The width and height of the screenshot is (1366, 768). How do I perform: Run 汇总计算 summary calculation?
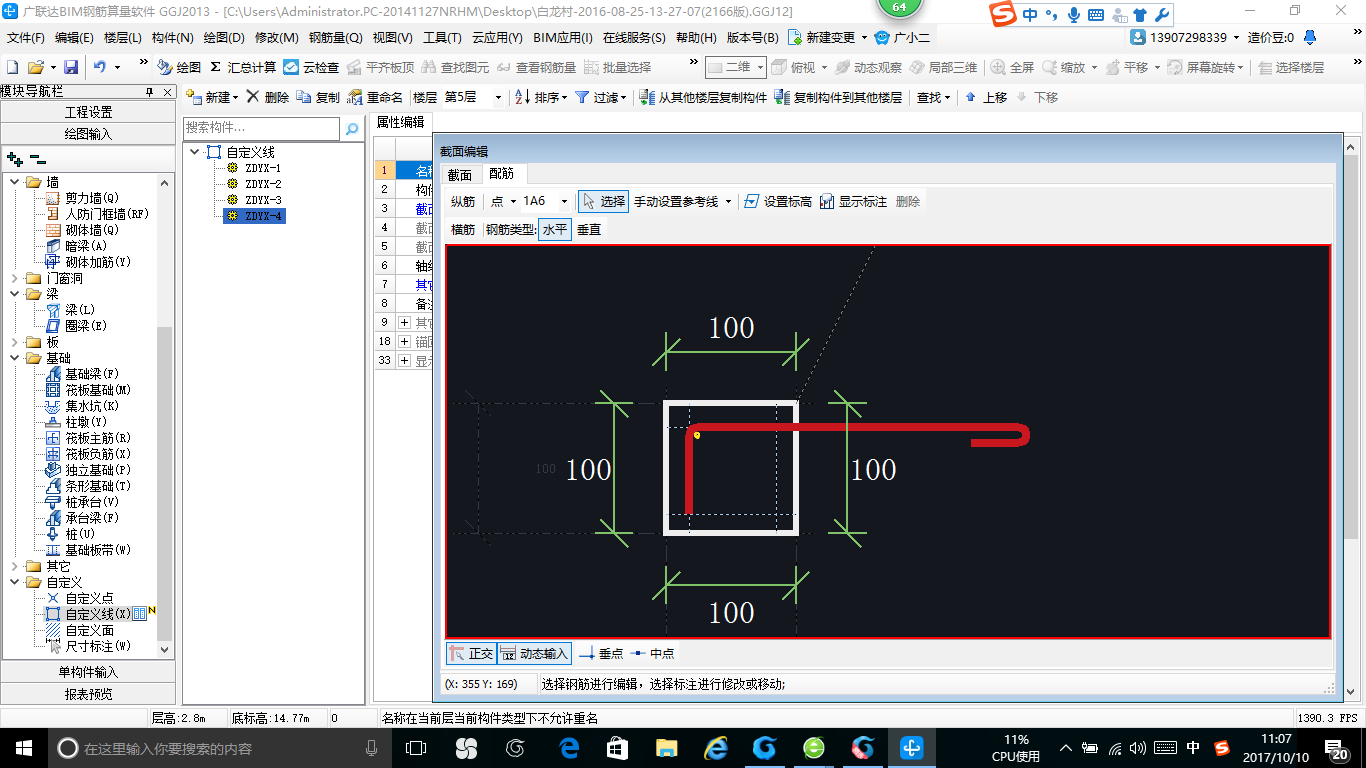pyautogui.click(x=243, y=67)
